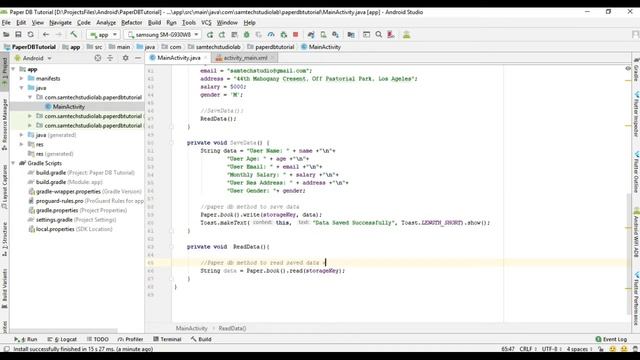Screen dimensions: 640x360
Task: Open the samsung SM-G930W8 device dropdown
Action: (x=162, y=35)
